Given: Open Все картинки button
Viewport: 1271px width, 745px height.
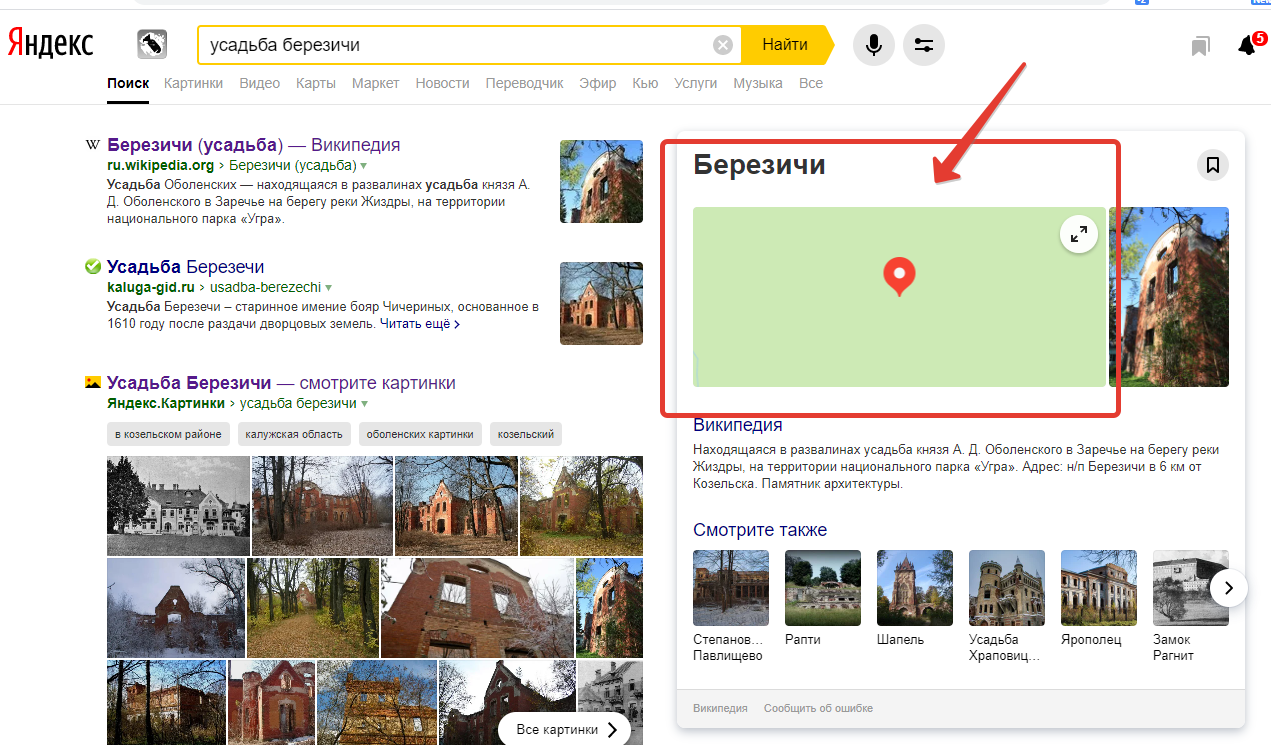Looking at the screenshot, I should 564,730.
